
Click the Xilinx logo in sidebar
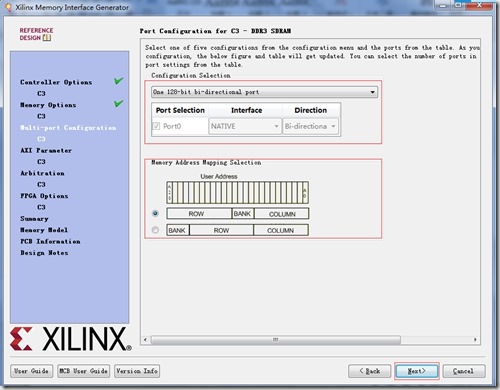click(x=71, y=339)
